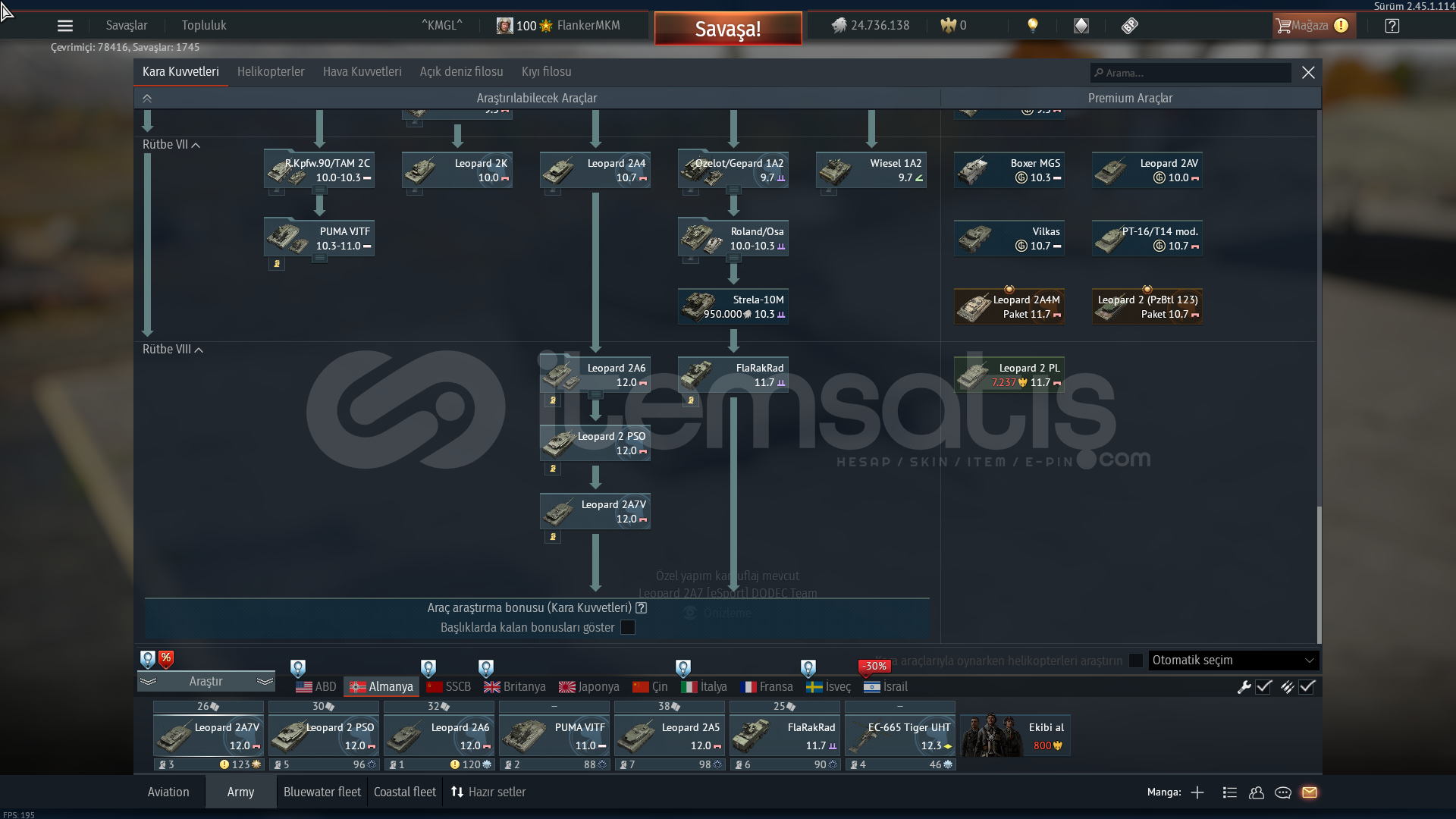1456x819 pixels.
Task: Select the Almanya nation tab
Action: click(381, 687)
